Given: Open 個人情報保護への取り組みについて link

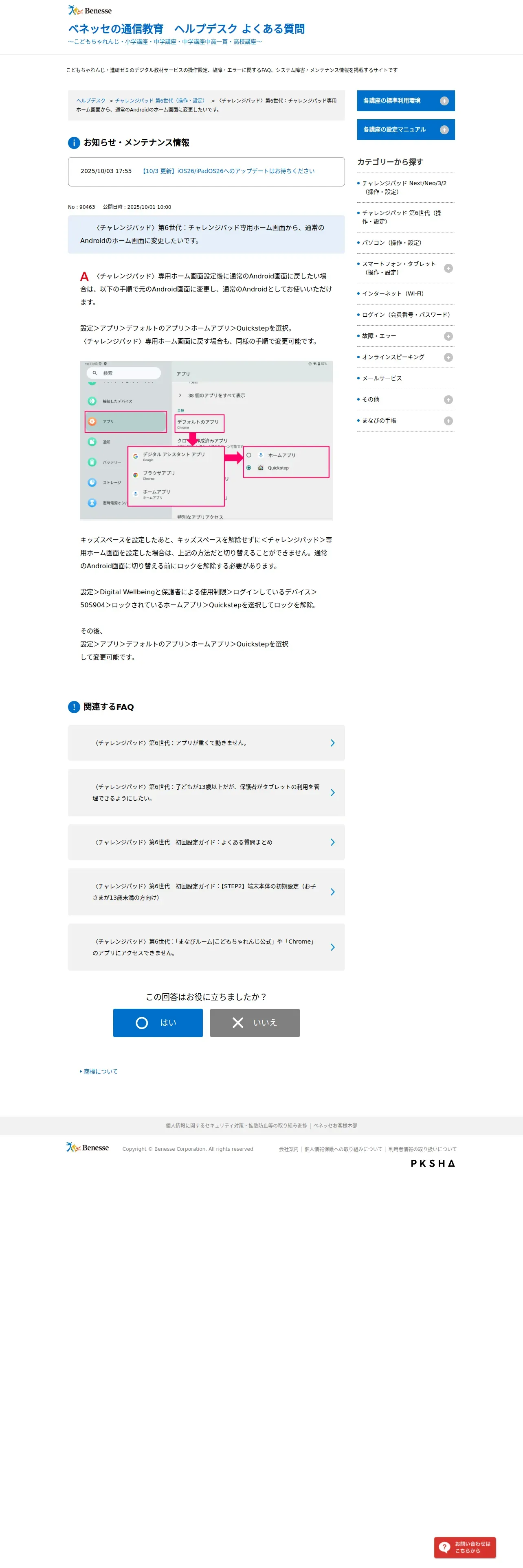Looking at the screenshot, I should tap(343, 1149).
